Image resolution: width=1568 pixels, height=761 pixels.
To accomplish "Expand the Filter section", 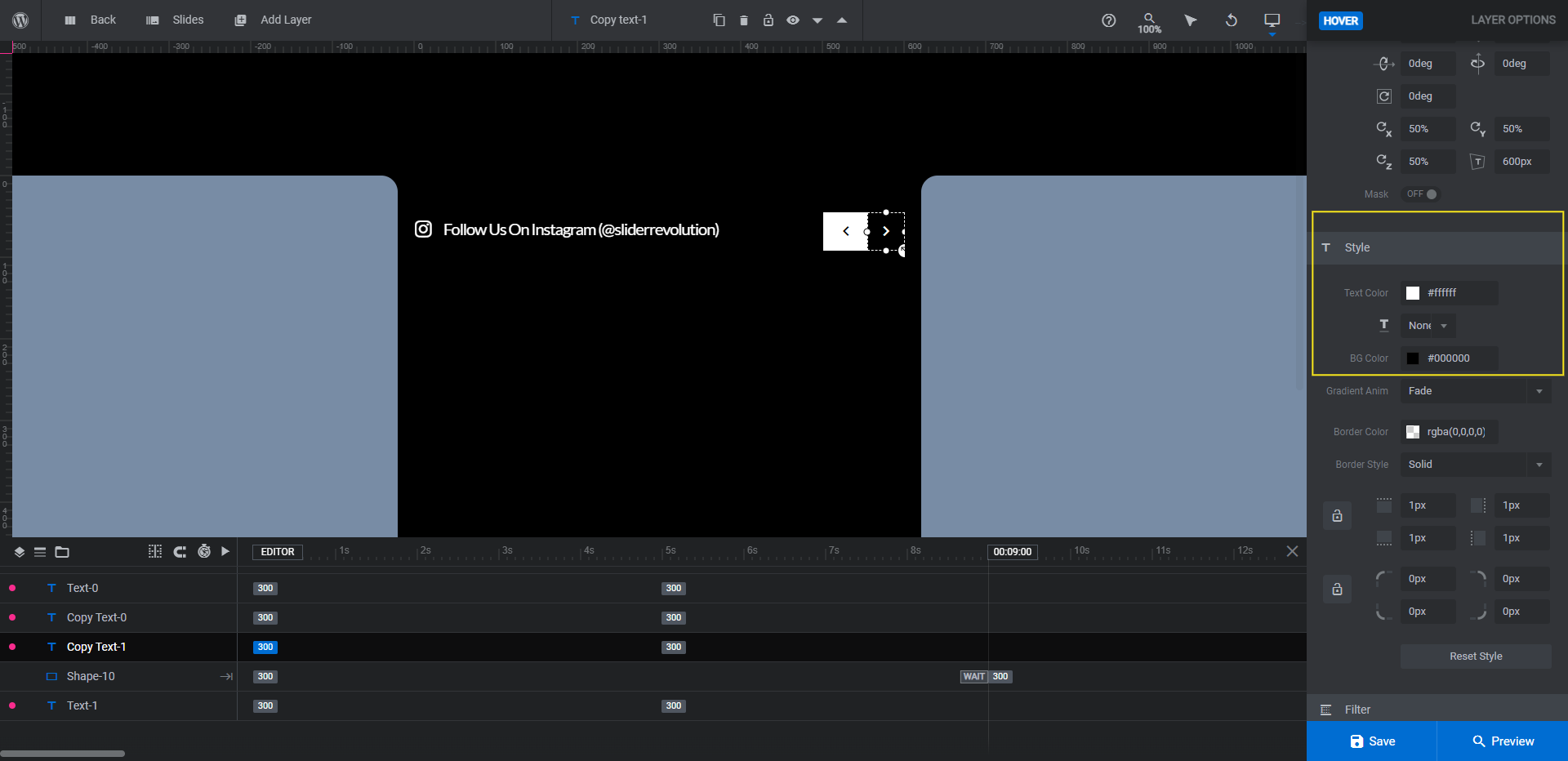I will 1437,710.
